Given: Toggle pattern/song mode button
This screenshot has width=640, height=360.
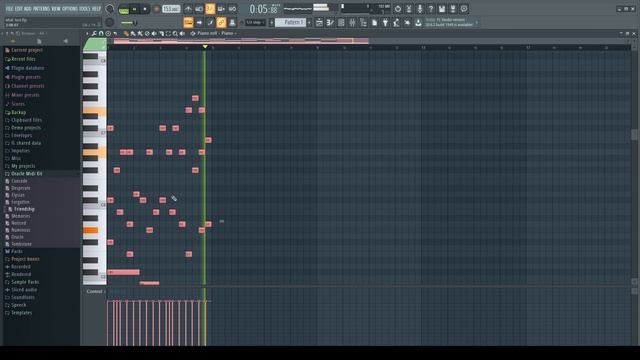Looking at the screenshot, I should coord(123,9).
